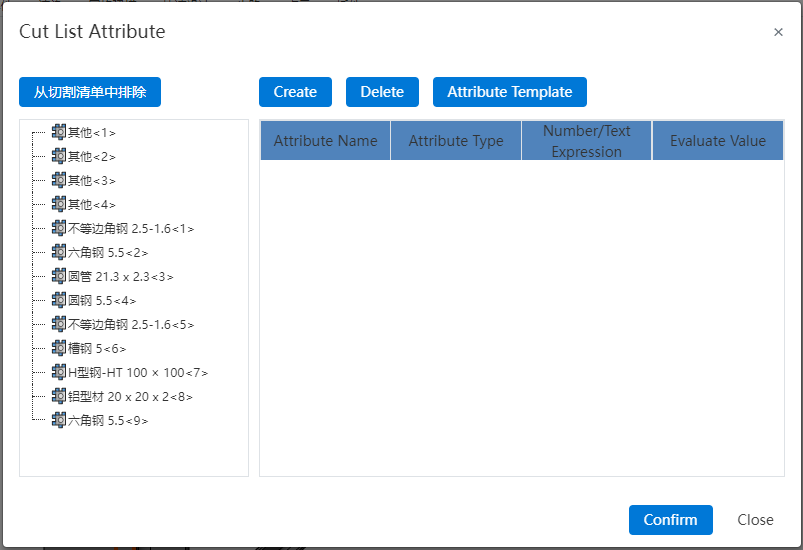Confirm the cut list attributes
The height and width of the screenshot is (550, 803).
click(x=670, y=520)
